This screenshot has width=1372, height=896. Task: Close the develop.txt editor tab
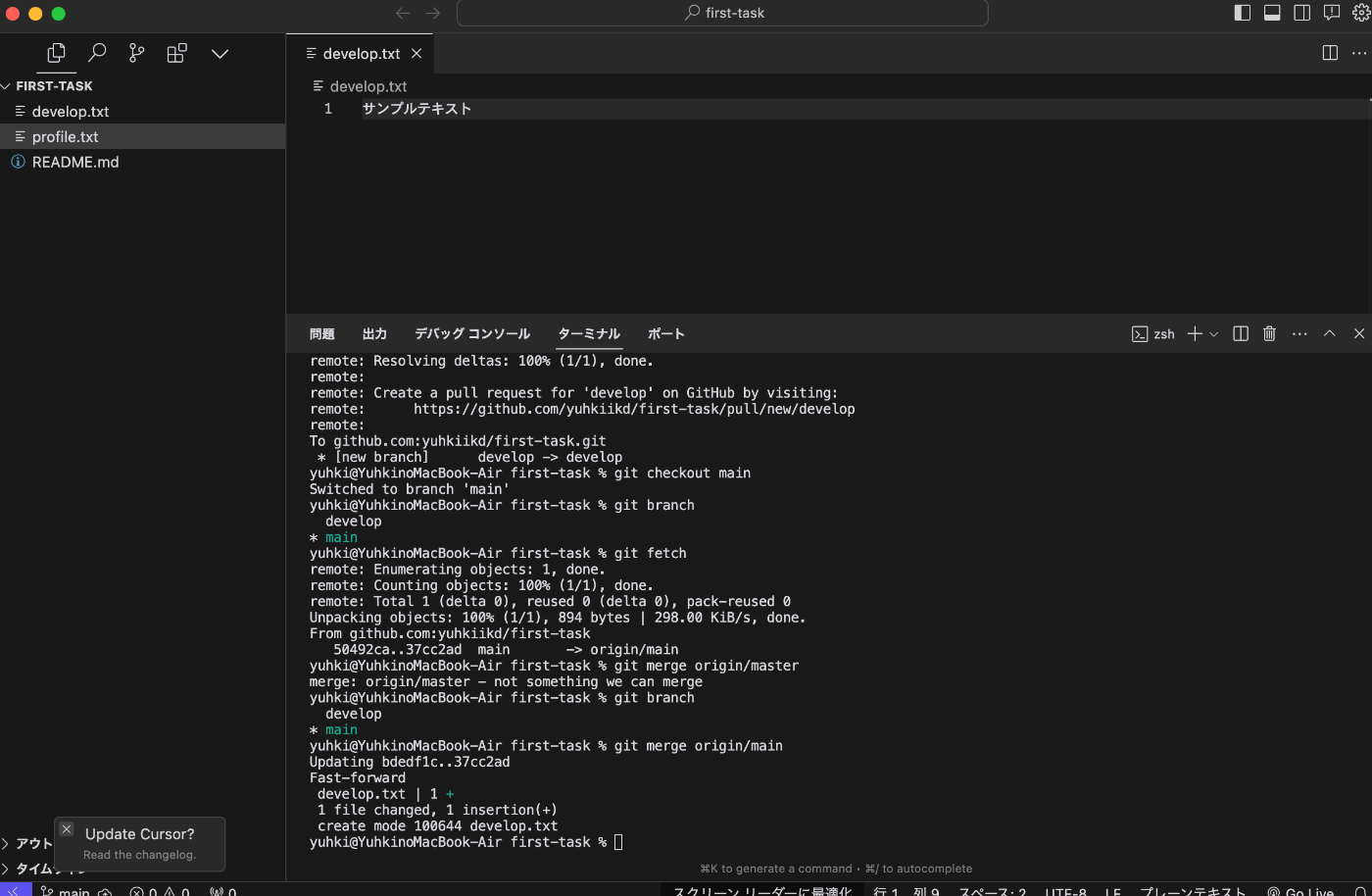tap(416, 53)
